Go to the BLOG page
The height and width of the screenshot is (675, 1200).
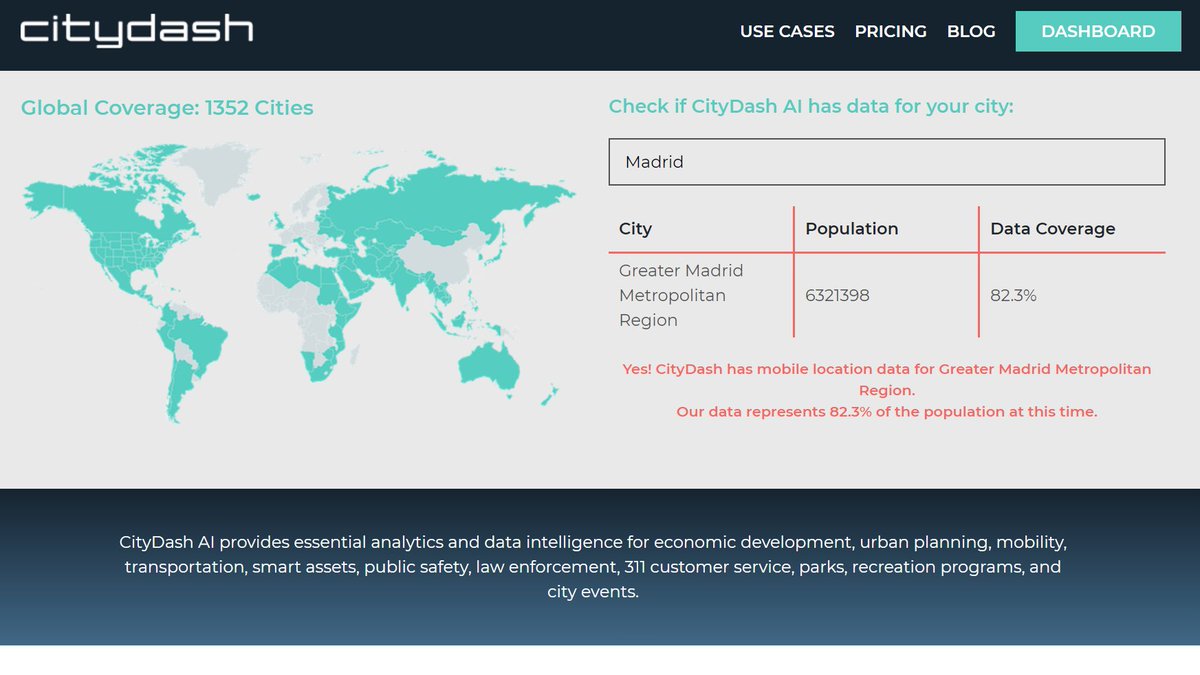tap(971, 31)
